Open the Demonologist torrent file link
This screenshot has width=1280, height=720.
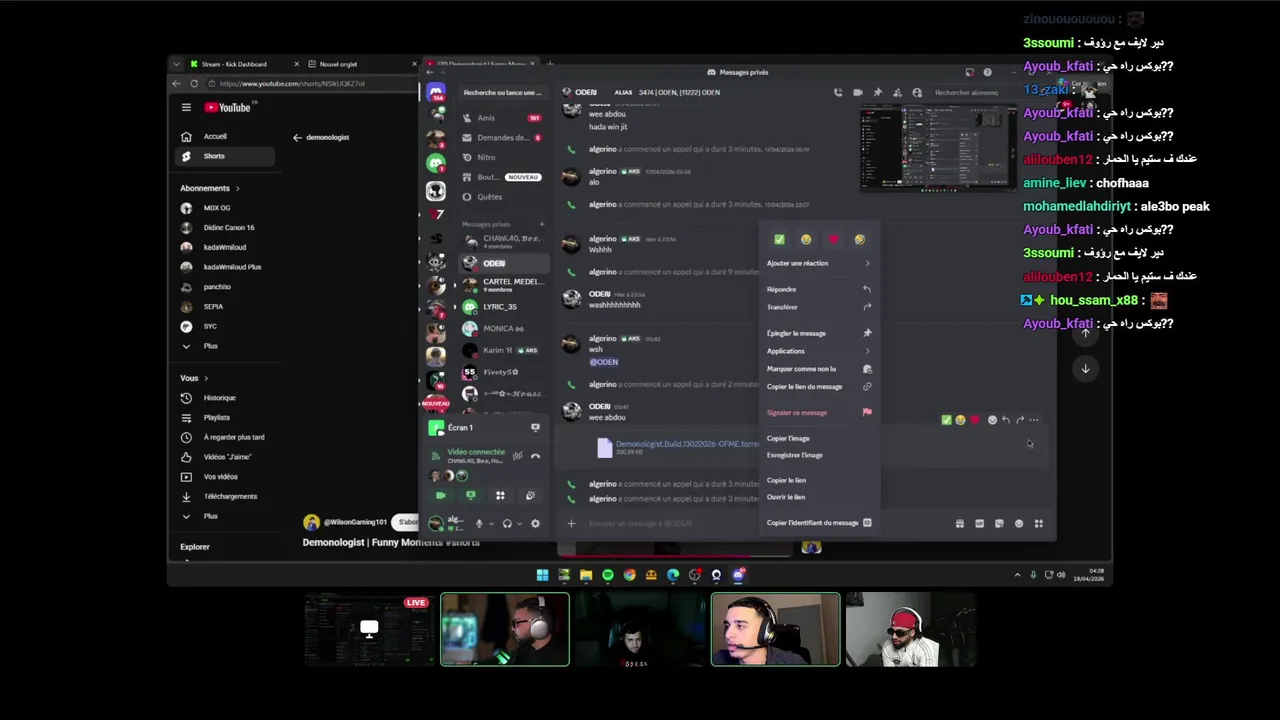pyautogui.click(x=687, y=443)
